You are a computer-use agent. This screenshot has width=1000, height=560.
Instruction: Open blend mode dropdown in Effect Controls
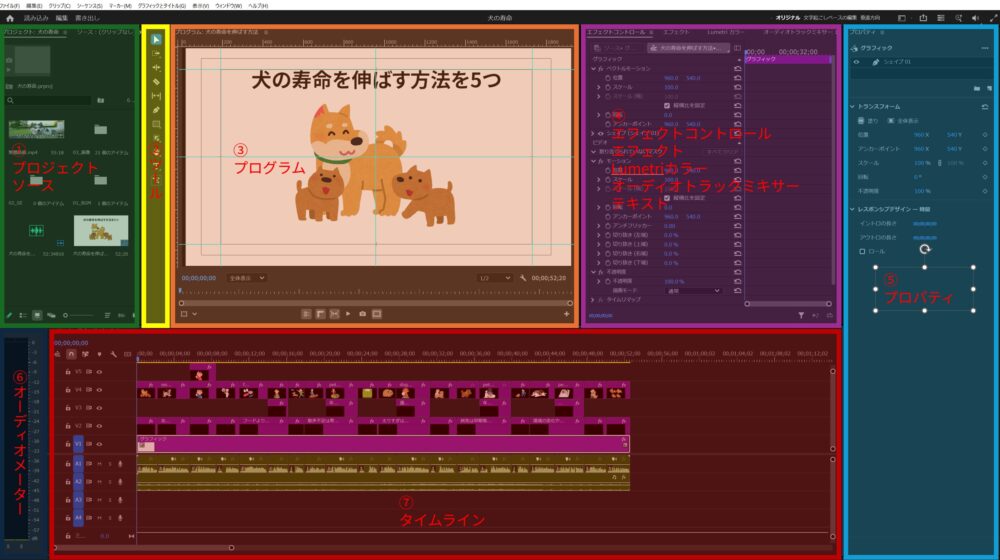tap(693, 291)
